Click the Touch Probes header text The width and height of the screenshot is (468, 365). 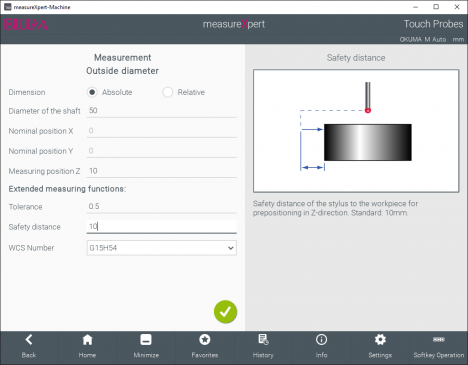point(433,24)
